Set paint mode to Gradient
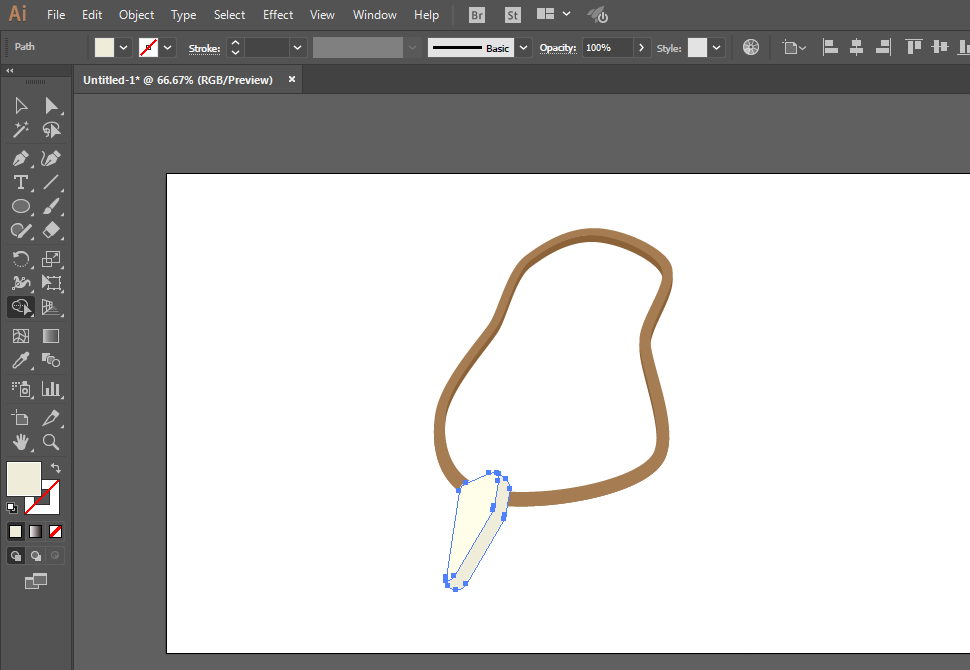970x670 pixels. [35, 531]
